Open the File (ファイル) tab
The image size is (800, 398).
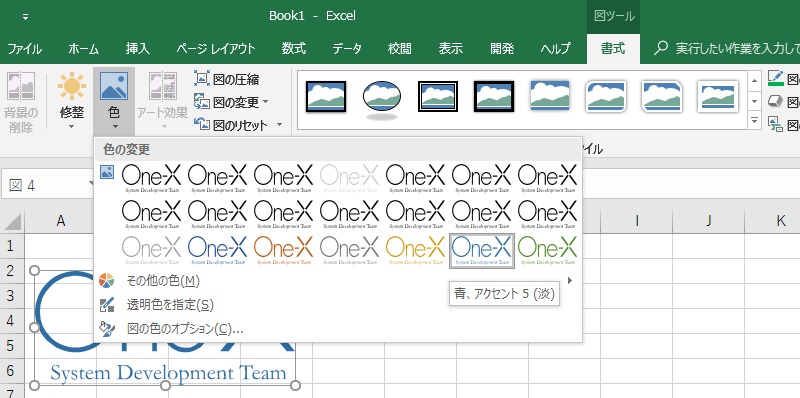point(24,49)
